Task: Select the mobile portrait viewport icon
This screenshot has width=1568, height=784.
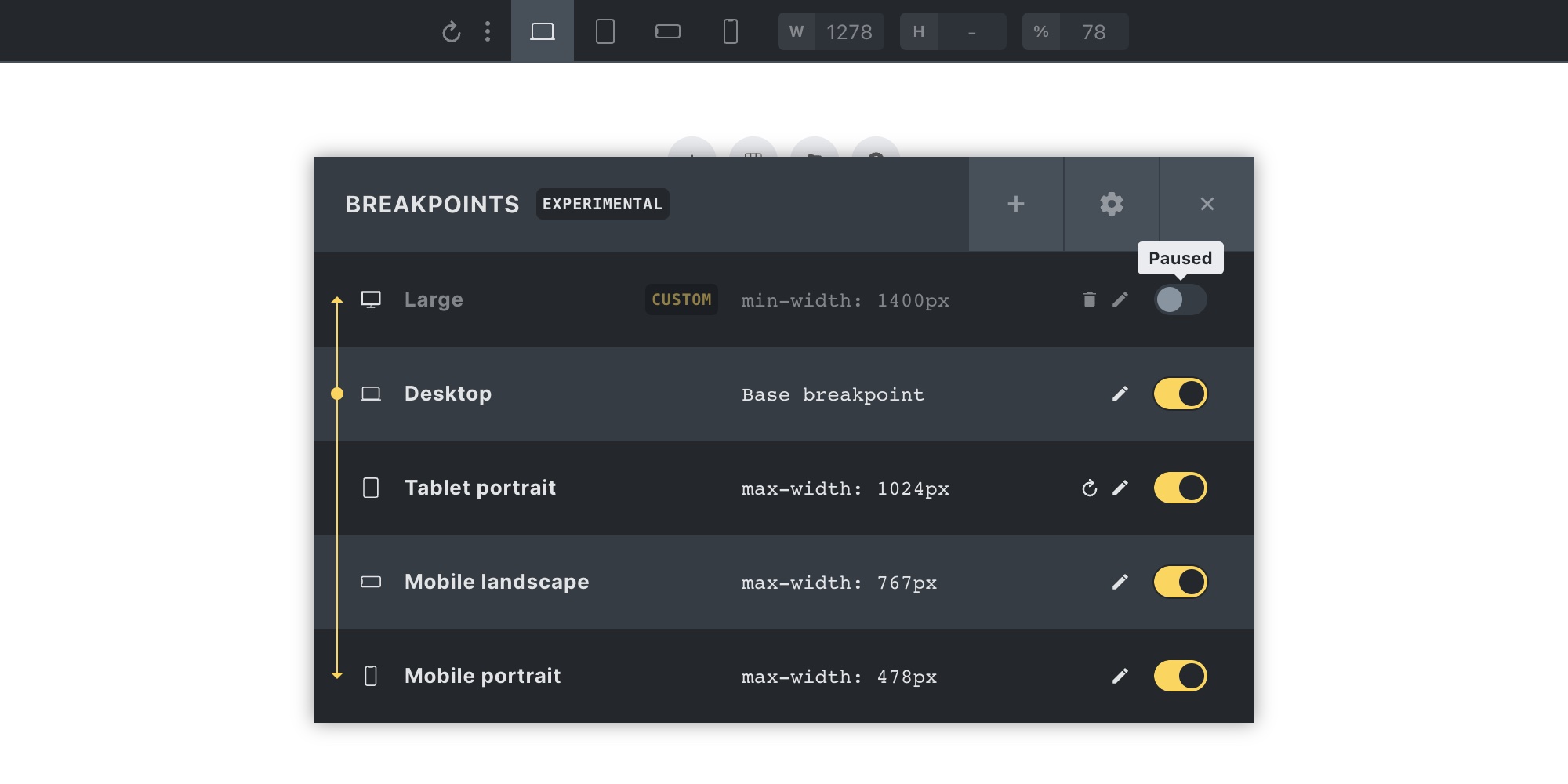Action: (x=730, y=31)
